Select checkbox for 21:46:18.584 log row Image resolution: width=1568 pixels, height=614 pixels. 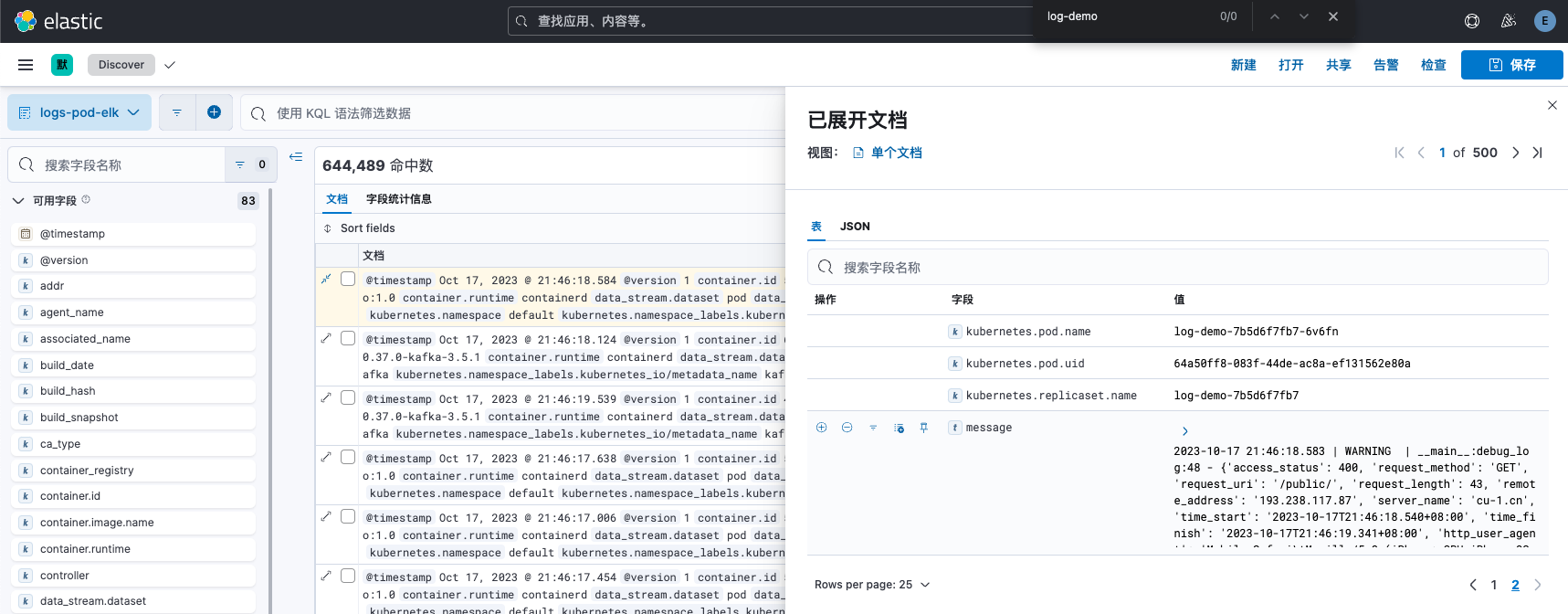(348, 280)
